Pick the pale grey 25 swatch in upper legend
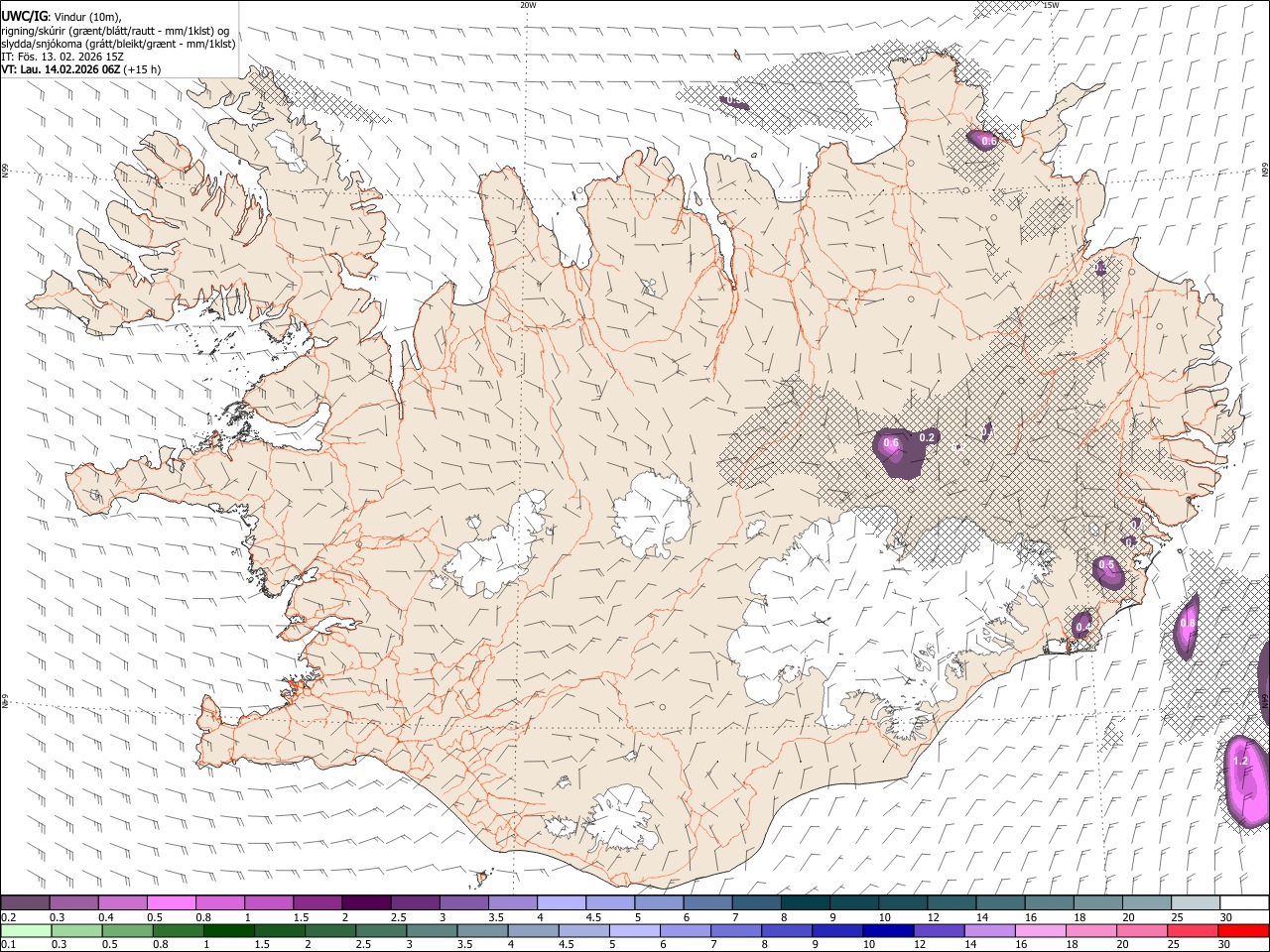 click(1195, 903)
